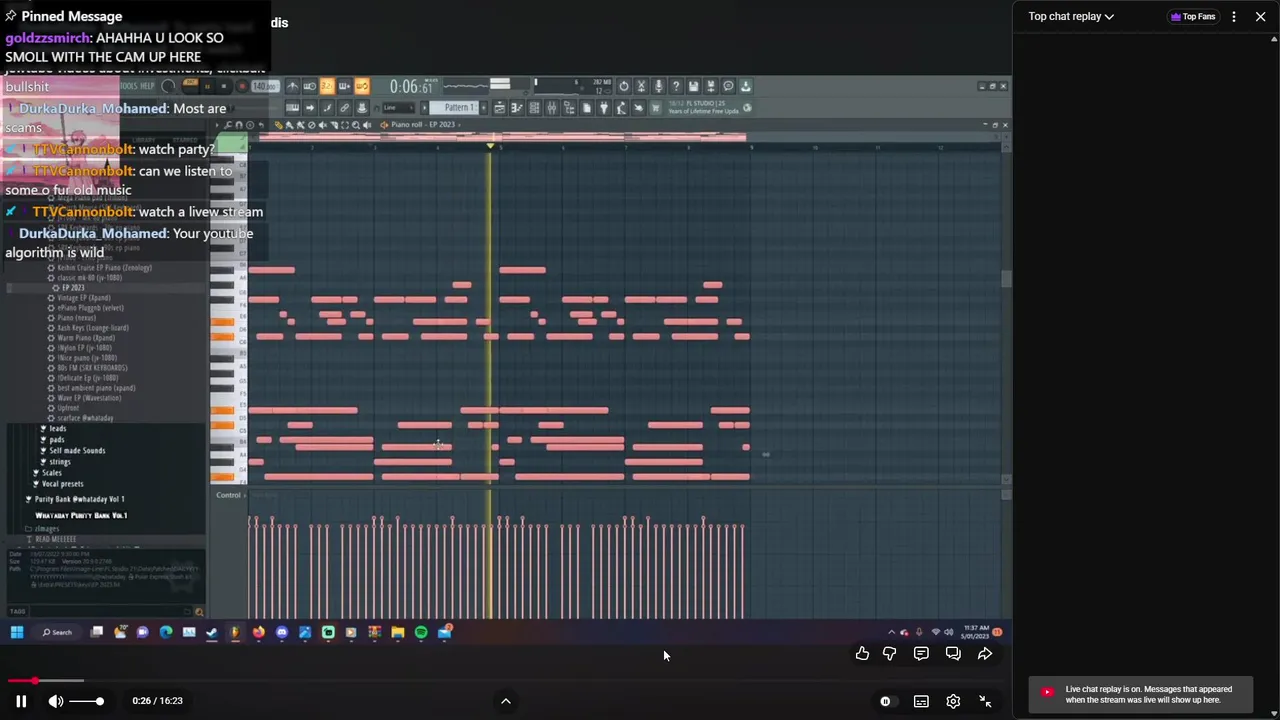1280x720 pixels.
Task: Expand the Self made Sounds folder
Action: [77, 451]
